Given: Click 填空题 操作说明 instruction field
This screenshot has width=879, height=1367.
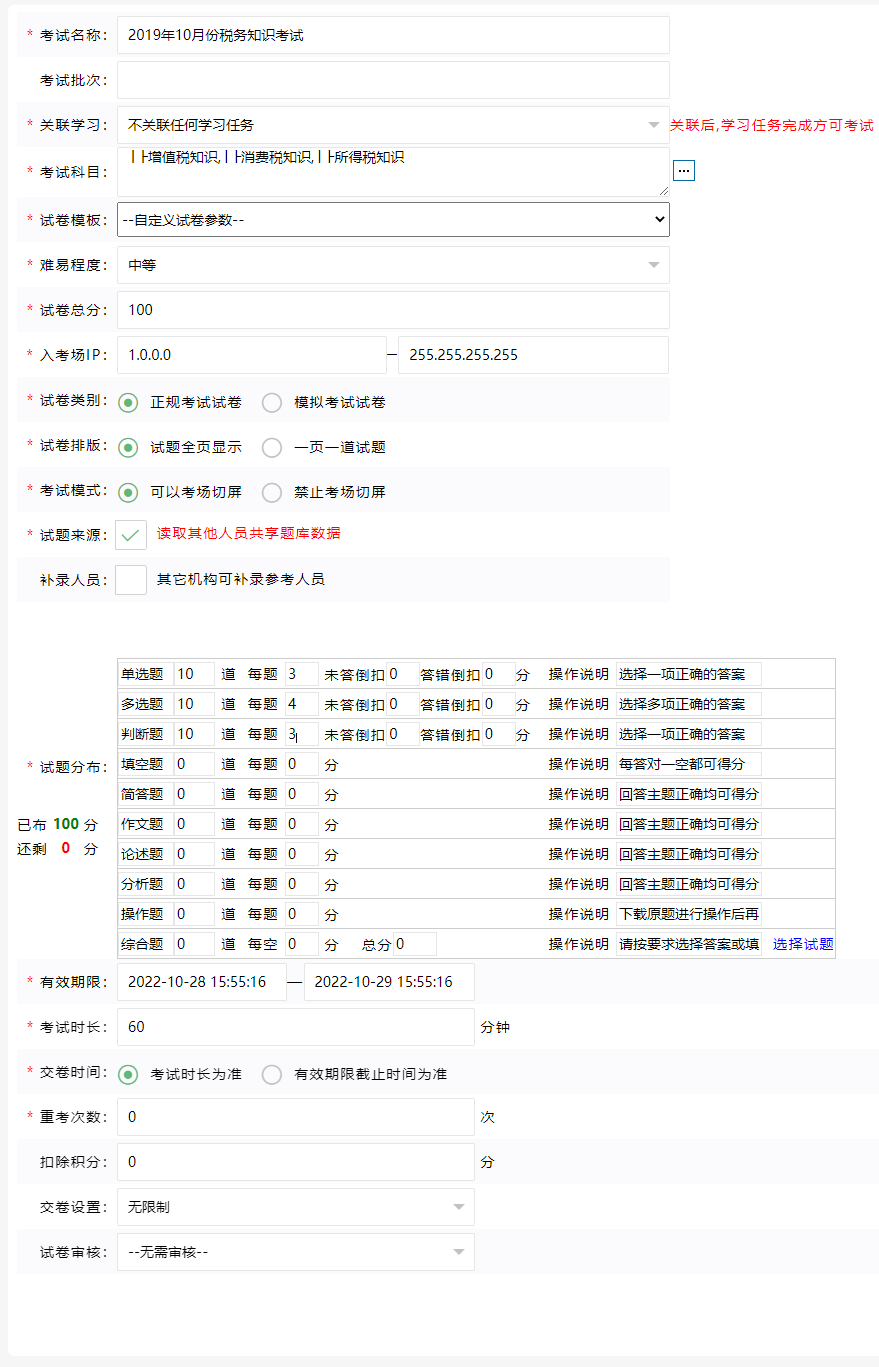Looking at the screenshot, I should [689, 764].
